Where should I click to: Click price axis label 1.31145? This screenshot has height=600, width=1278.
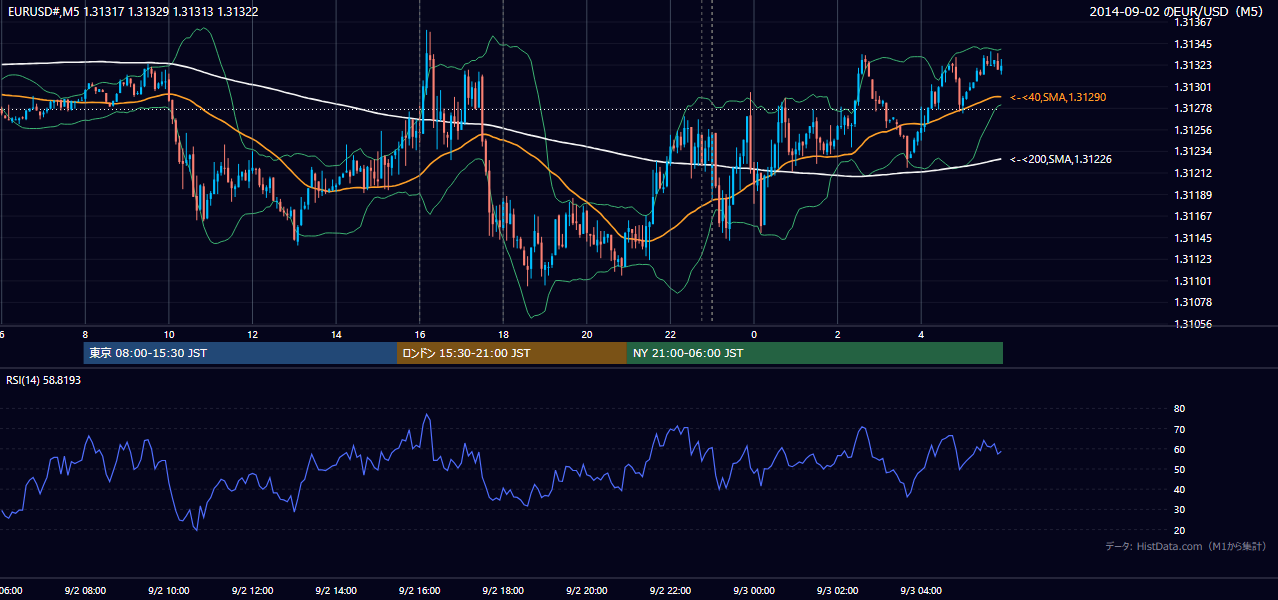[1193, 238]
